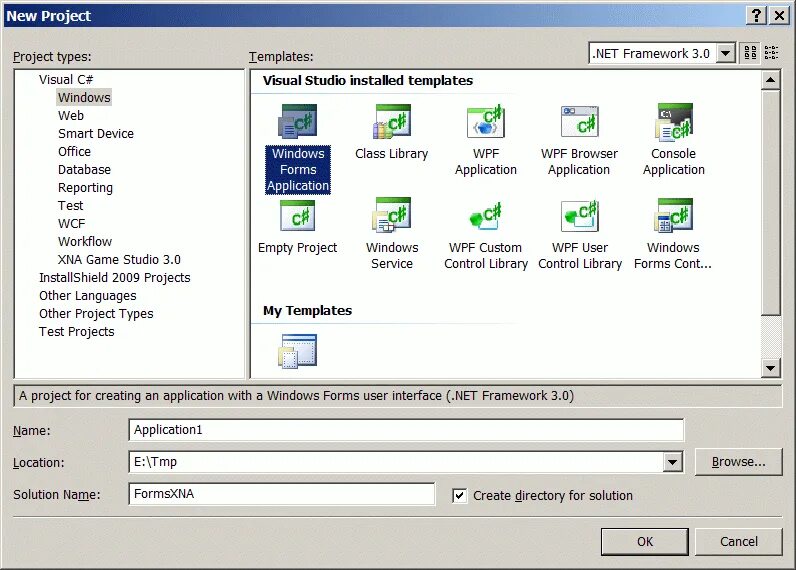Select the WCF project type
Viewport: 796px width, 570px height.
(72, 224)
